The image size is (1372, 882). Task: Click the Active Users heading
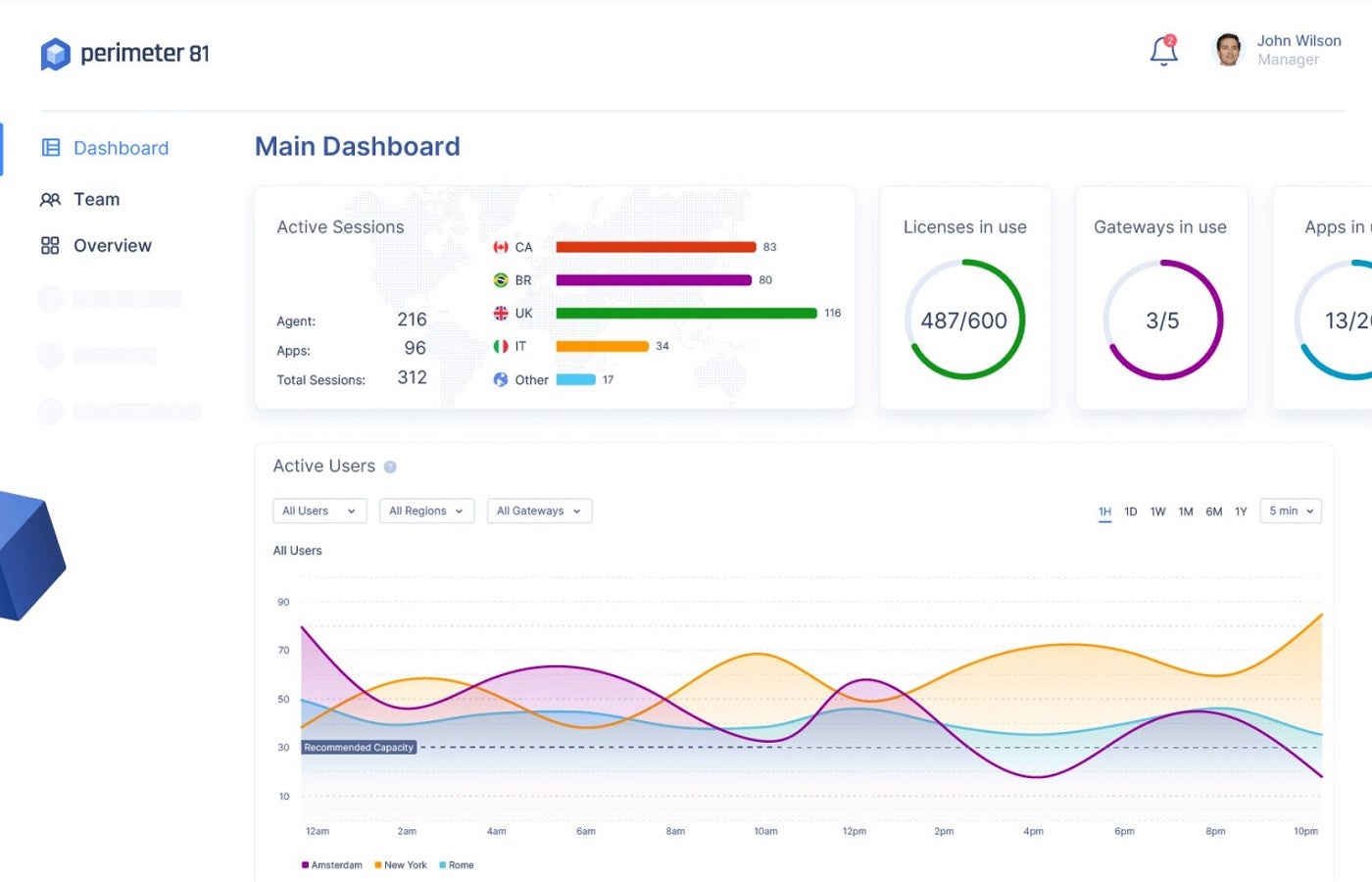tap(324, 466)
